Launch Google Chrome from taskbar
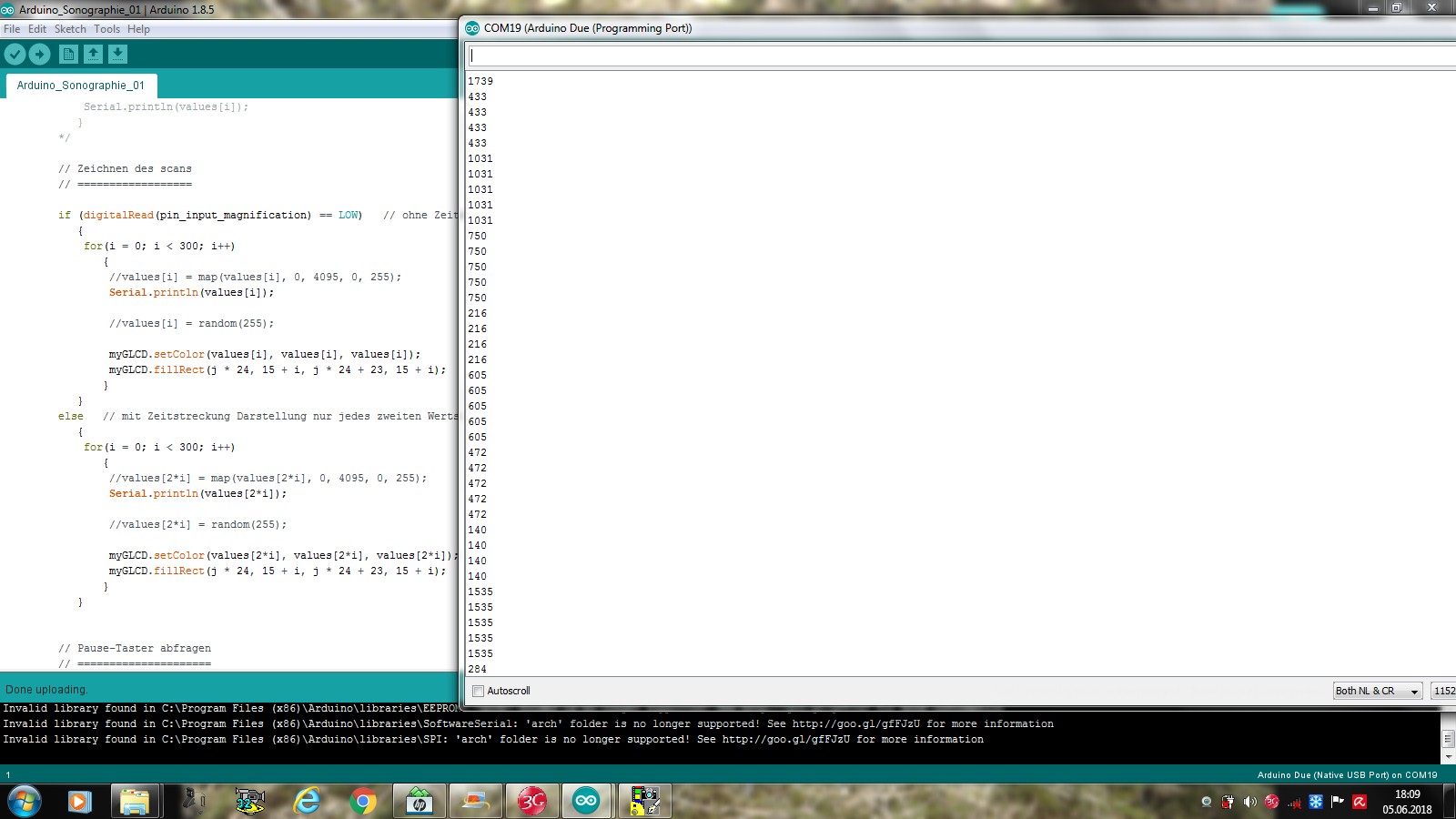1456x819 pixels. (x=363, y=802)
